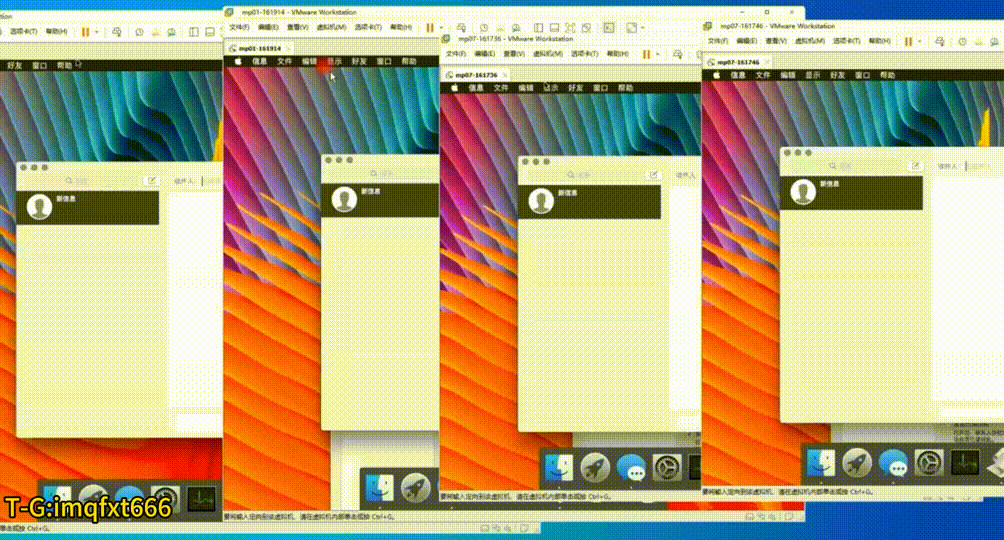Pause the VM in the leftmost VMware window
Viewport: 1004px width, 540px height.
pyautogui.click(x=85, y=31)
